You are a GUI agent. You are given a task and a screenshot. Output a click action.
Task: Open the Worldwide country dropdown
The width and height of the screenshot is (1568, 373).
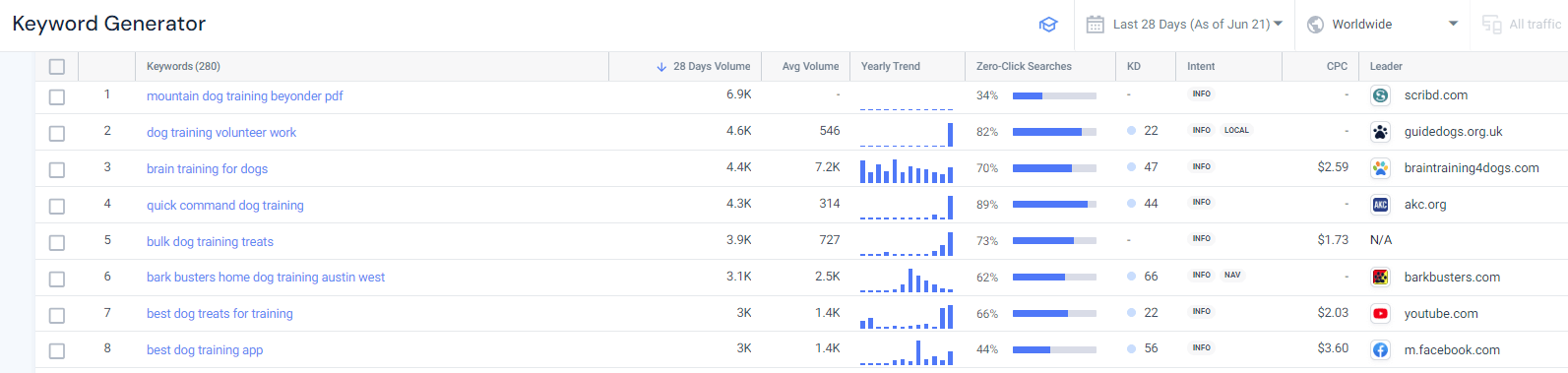[1383, 25]
